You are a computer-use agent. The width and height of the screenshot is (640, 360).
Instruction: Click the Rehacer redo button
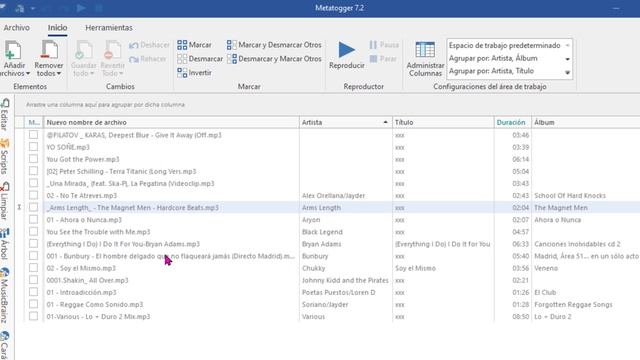148,59
